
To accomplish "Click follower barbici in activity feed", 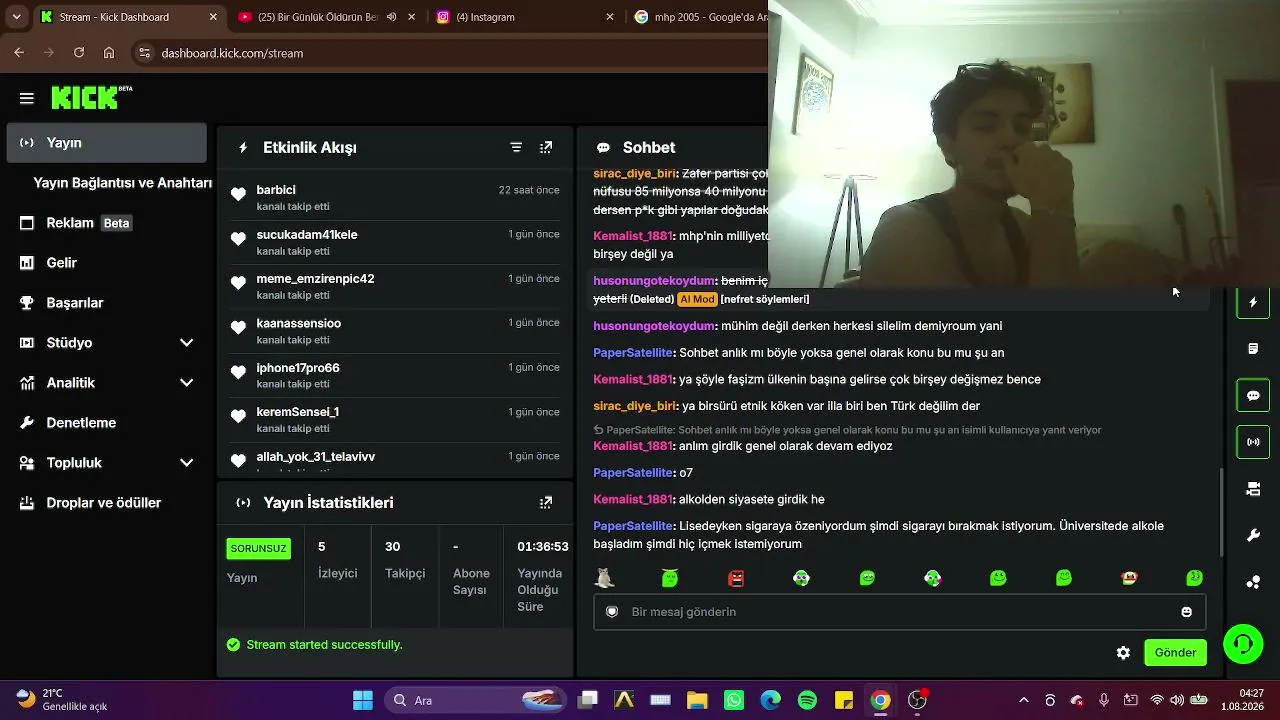I will [276, 190].
